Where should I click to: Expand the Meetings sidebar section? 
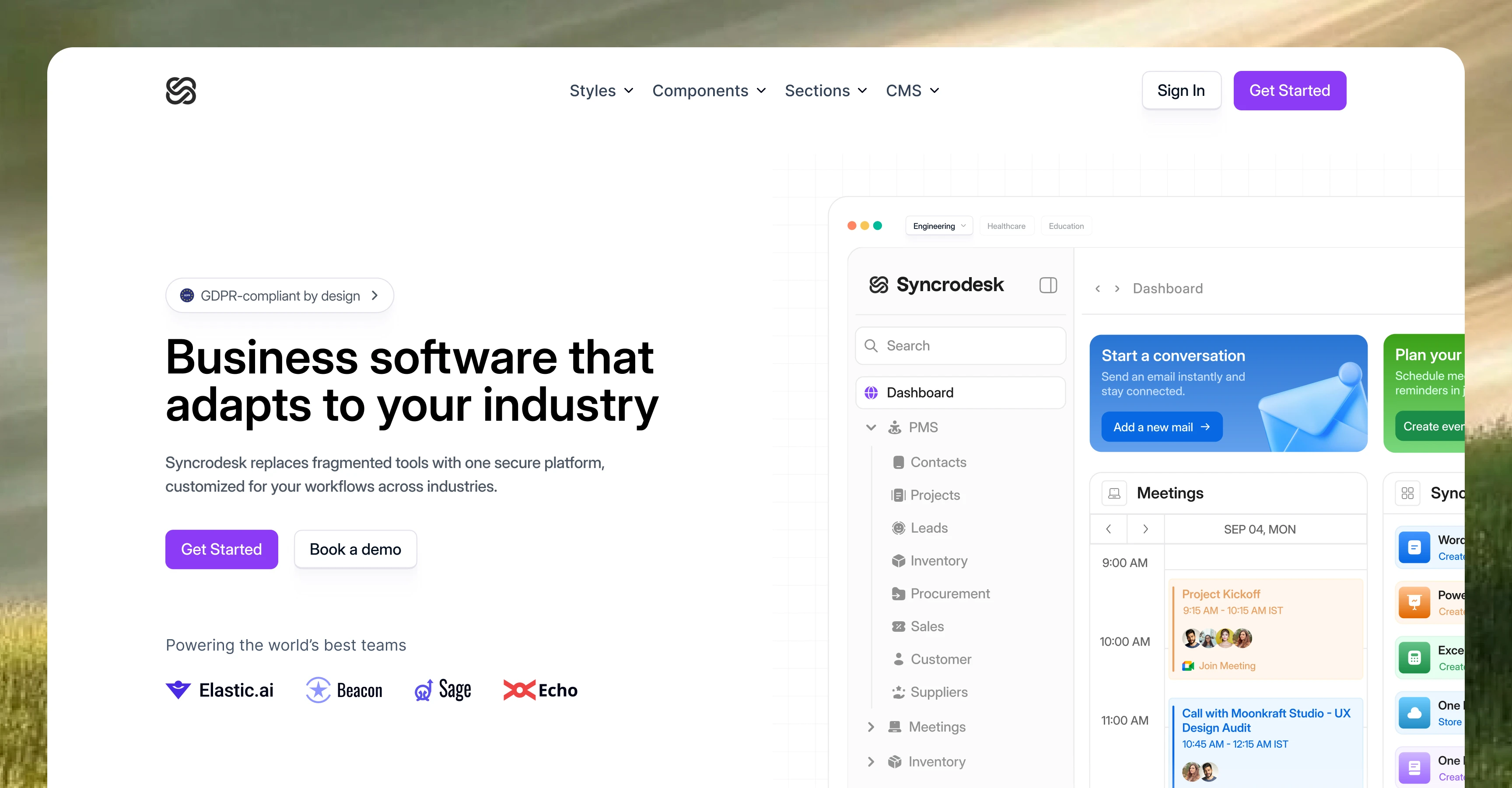[871, 727]
